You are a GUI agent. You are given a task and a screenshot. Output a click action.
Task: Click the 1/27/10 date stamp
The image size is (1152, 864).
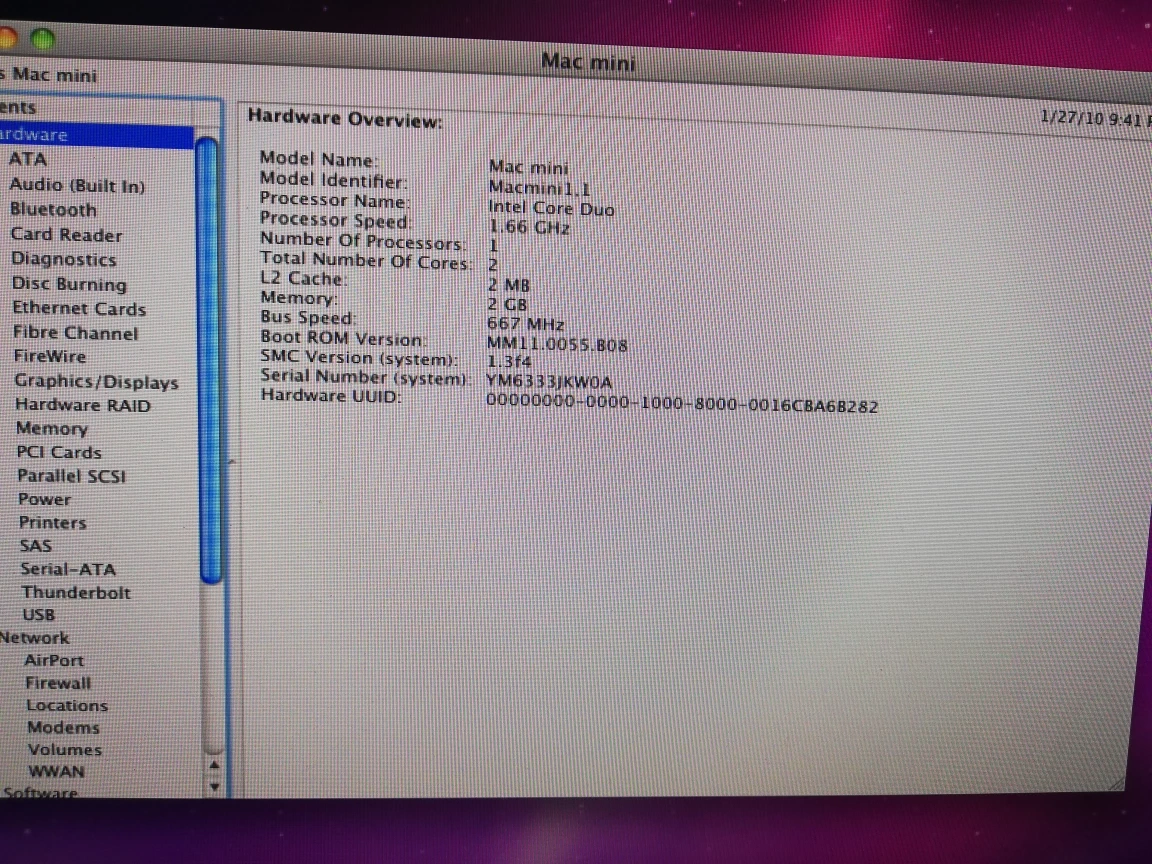[x=1073, y=118]
